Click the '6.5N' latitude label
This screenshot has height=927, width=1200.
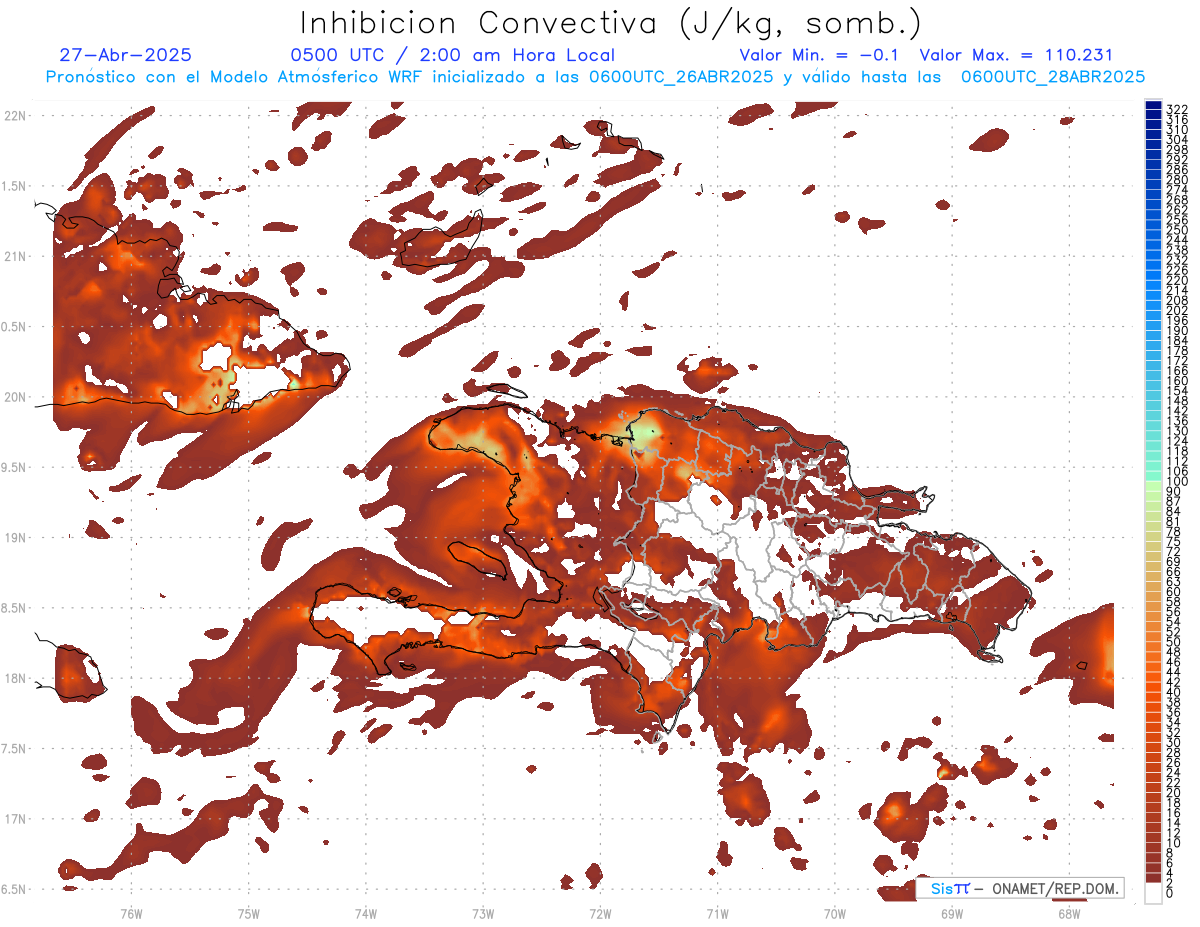pyautogui.click(x=14, y=889)
